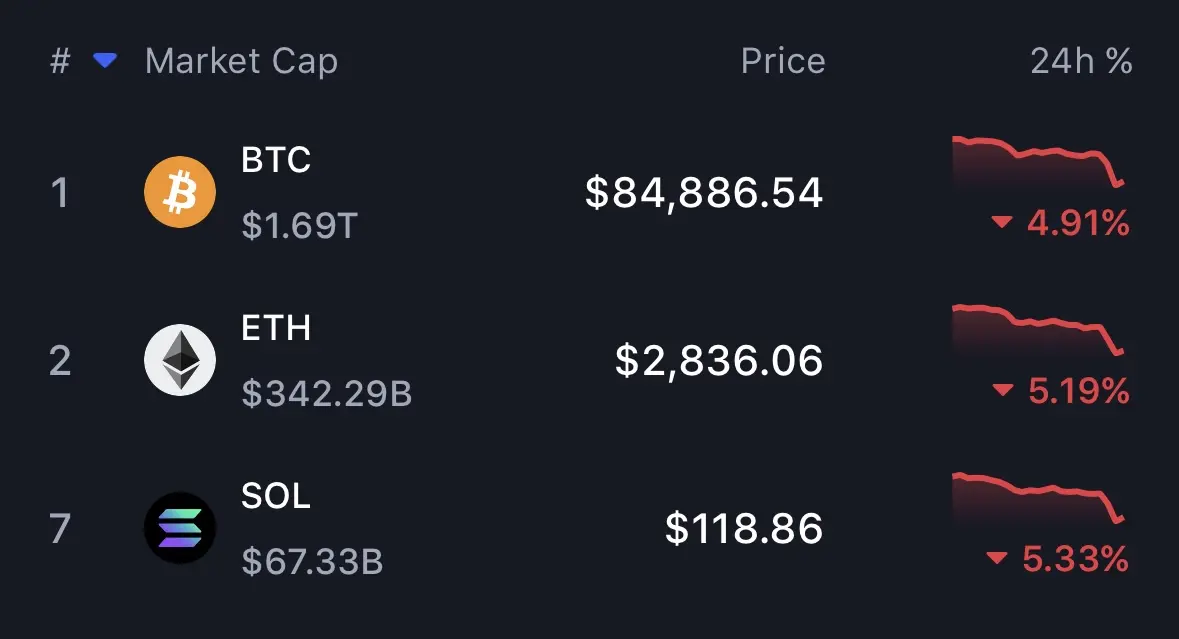Click the Ethereum price $2,836.06

719,361
